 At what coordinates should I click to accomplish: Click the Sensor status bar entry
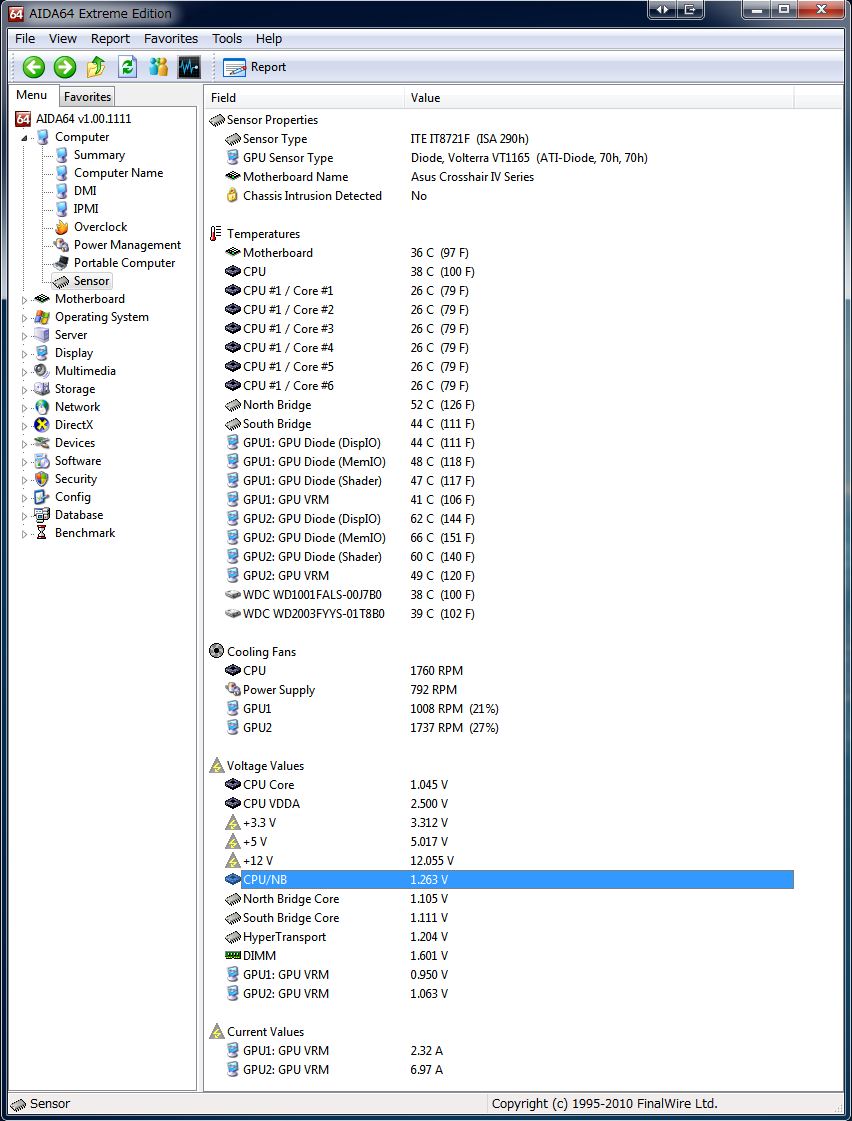(40, 1104)
